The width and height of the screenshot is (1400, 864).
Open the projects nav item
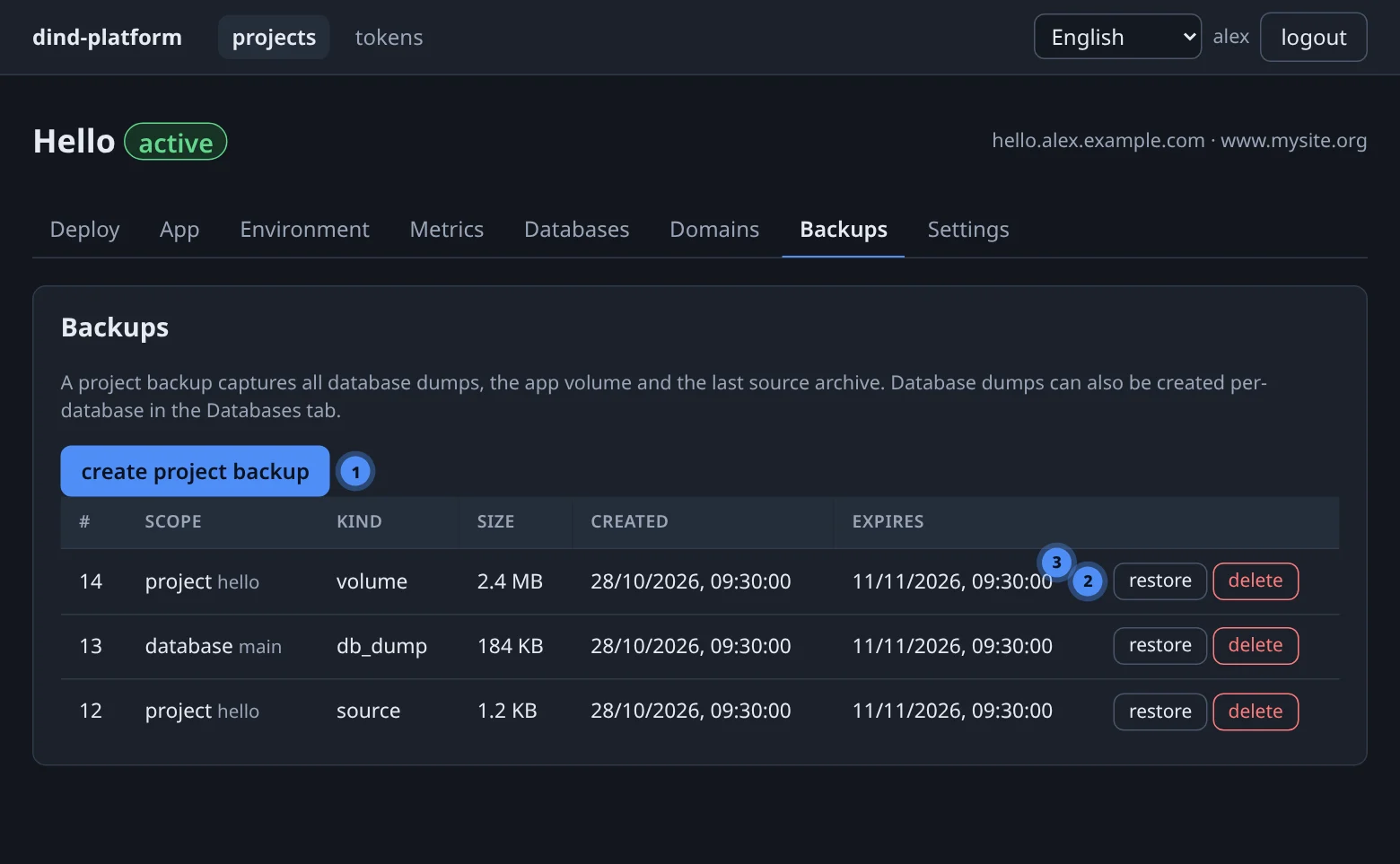(274, 37)
